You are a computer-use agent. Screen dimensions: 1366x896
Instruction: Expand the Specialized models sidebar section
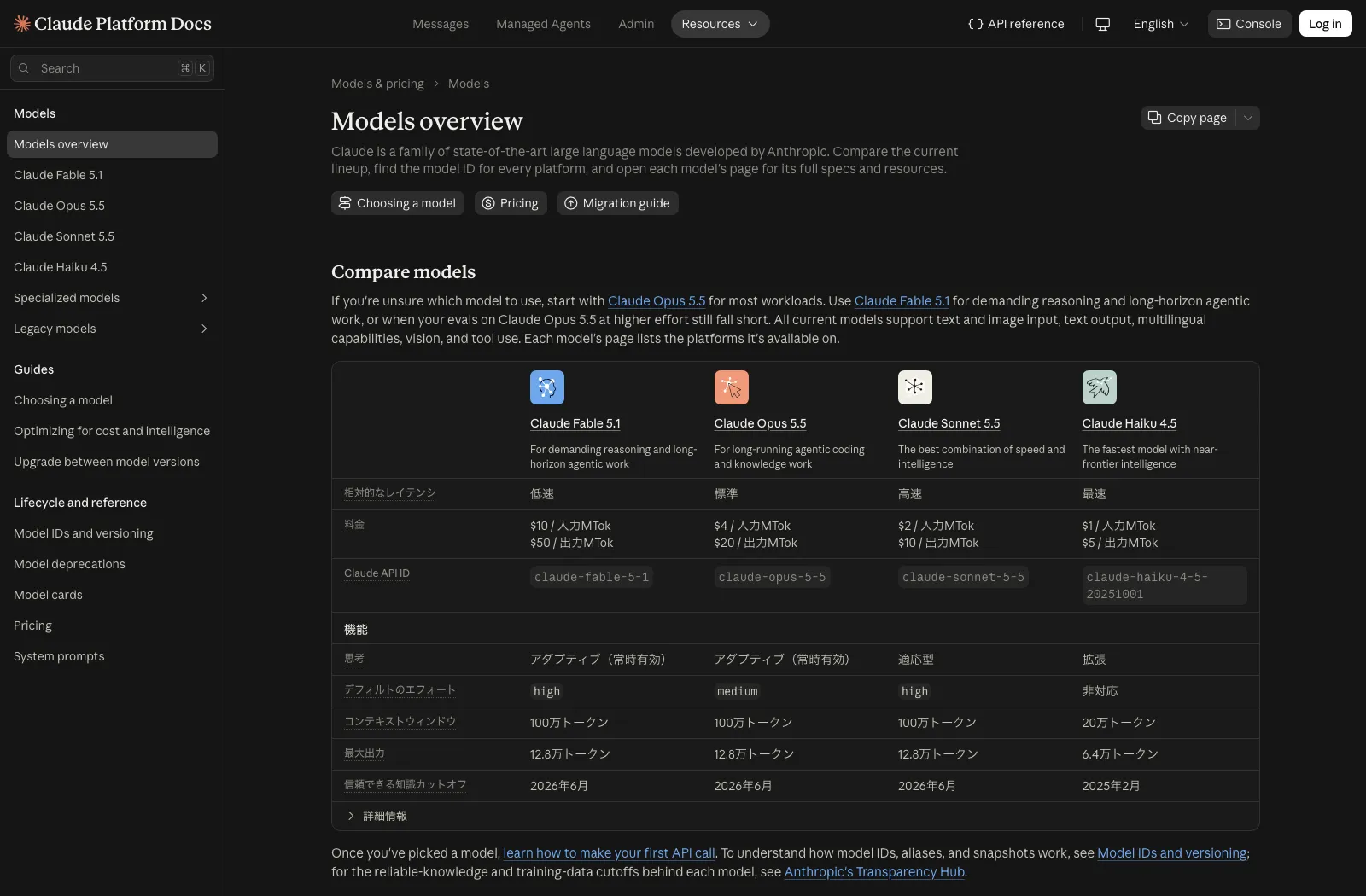[112, 298]
